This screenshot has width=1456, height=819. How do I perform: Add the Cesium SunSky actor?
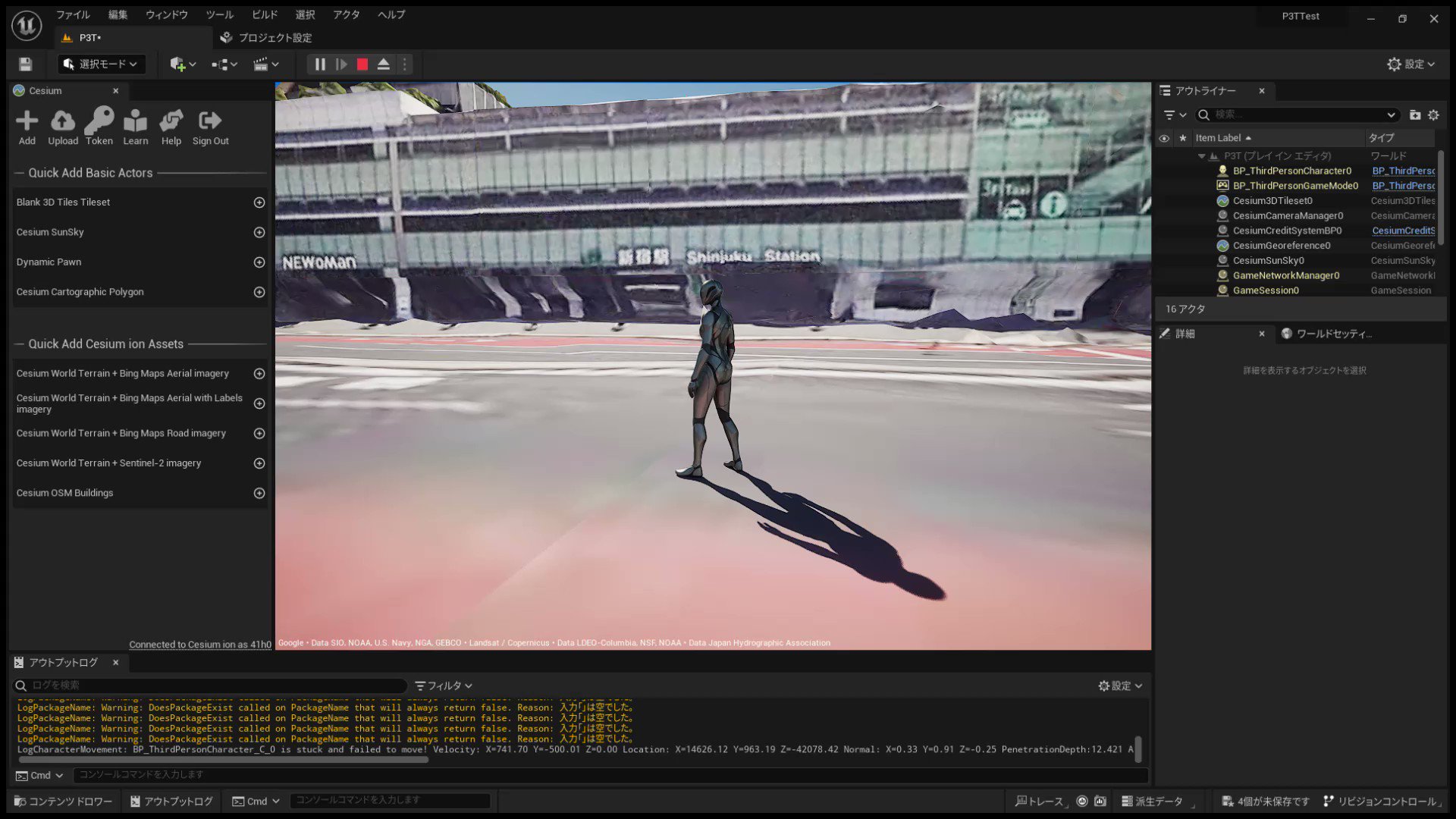coord(259,232)
